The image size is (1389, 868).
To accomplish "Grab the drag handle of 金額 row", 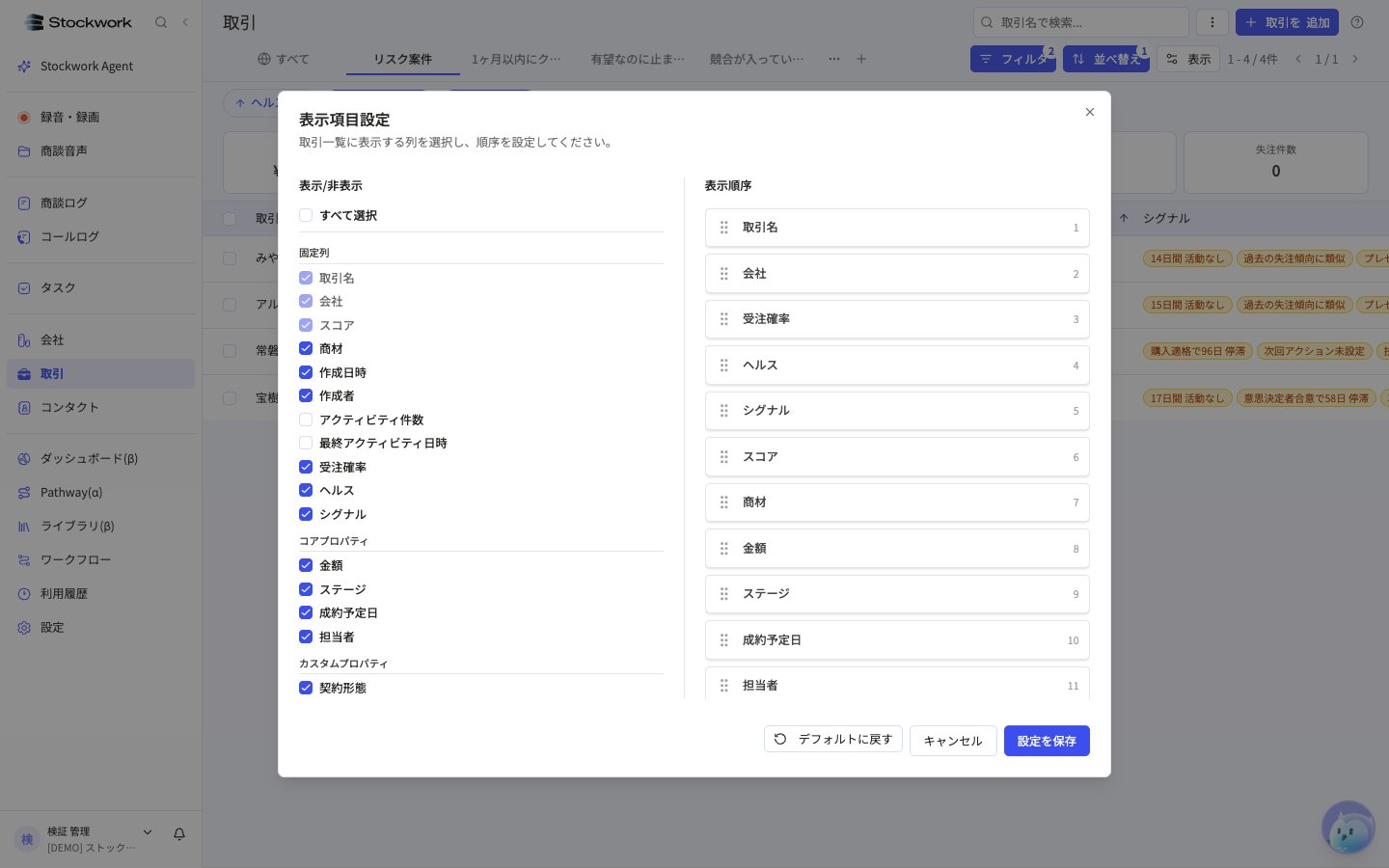I will tap(724, 549).
